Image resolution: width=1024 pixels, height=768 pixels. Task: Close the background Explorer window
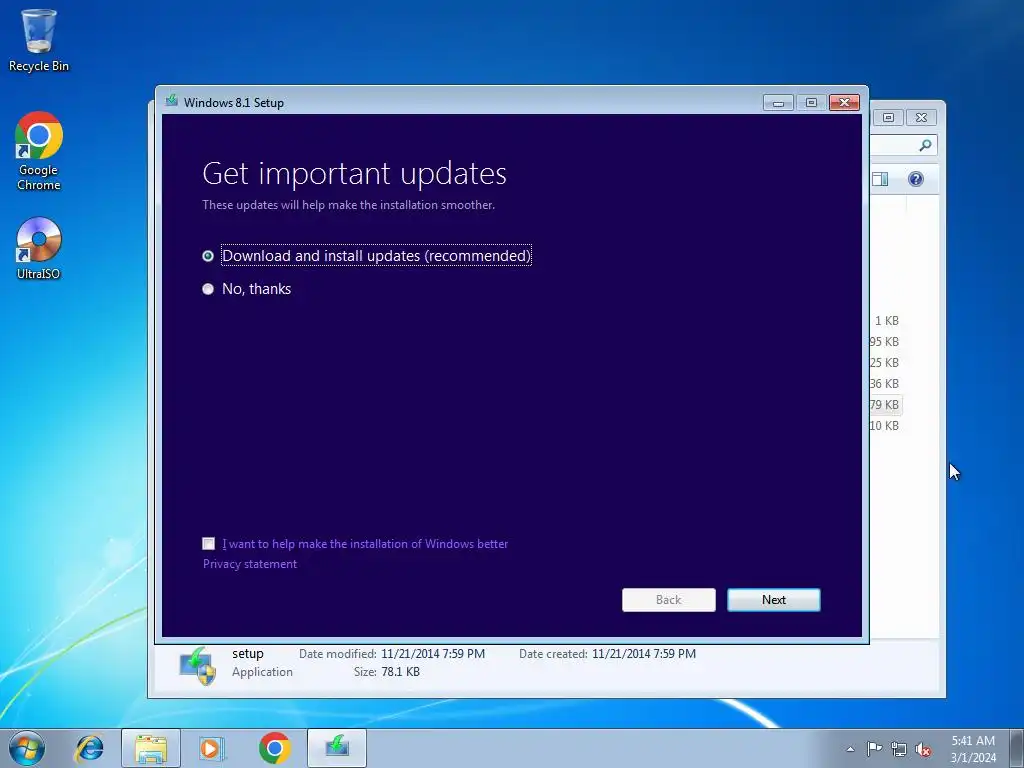pyautogui.click(x=921, y=118)
